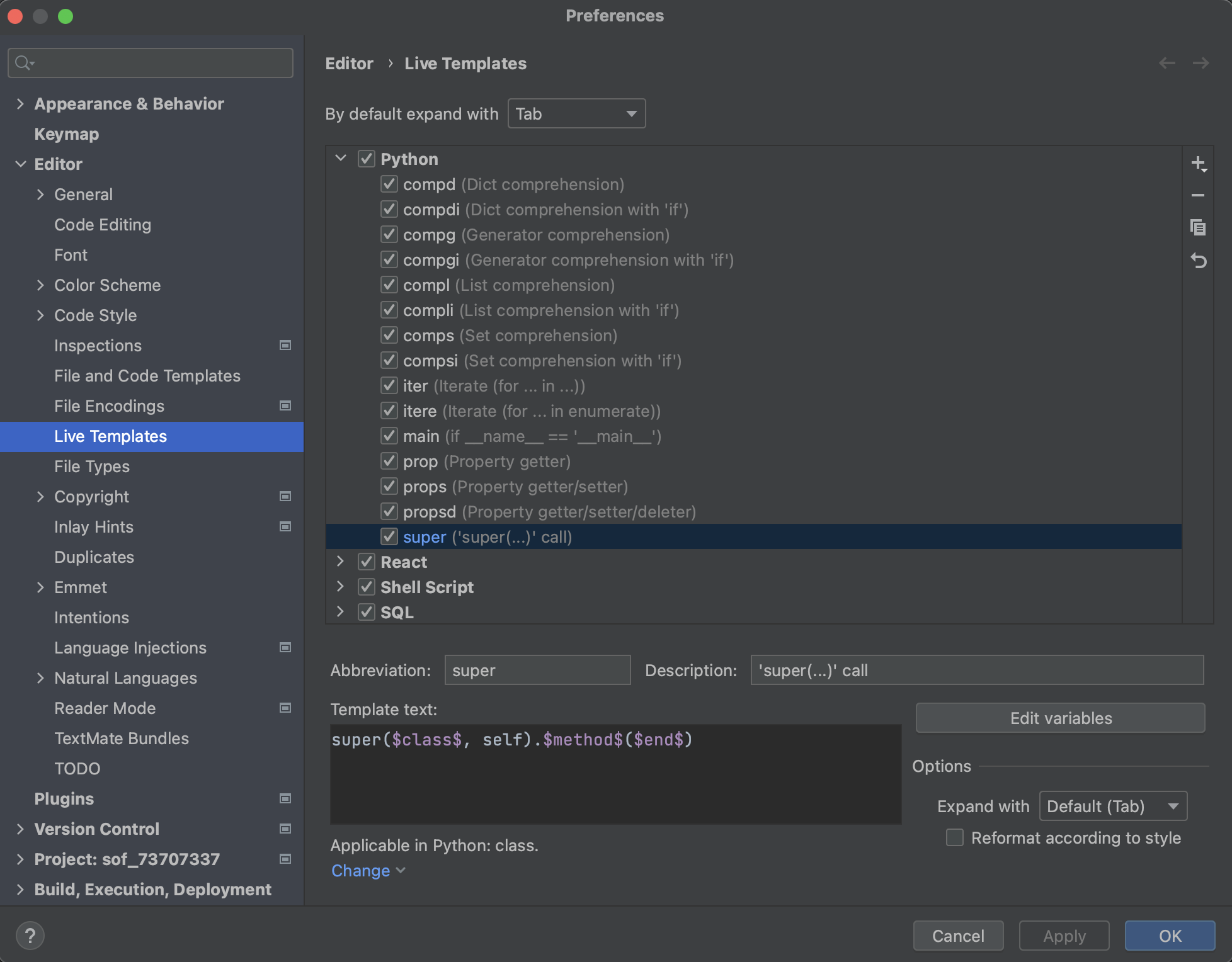Toggle the compd template checkbox

(x=389, y=184)
